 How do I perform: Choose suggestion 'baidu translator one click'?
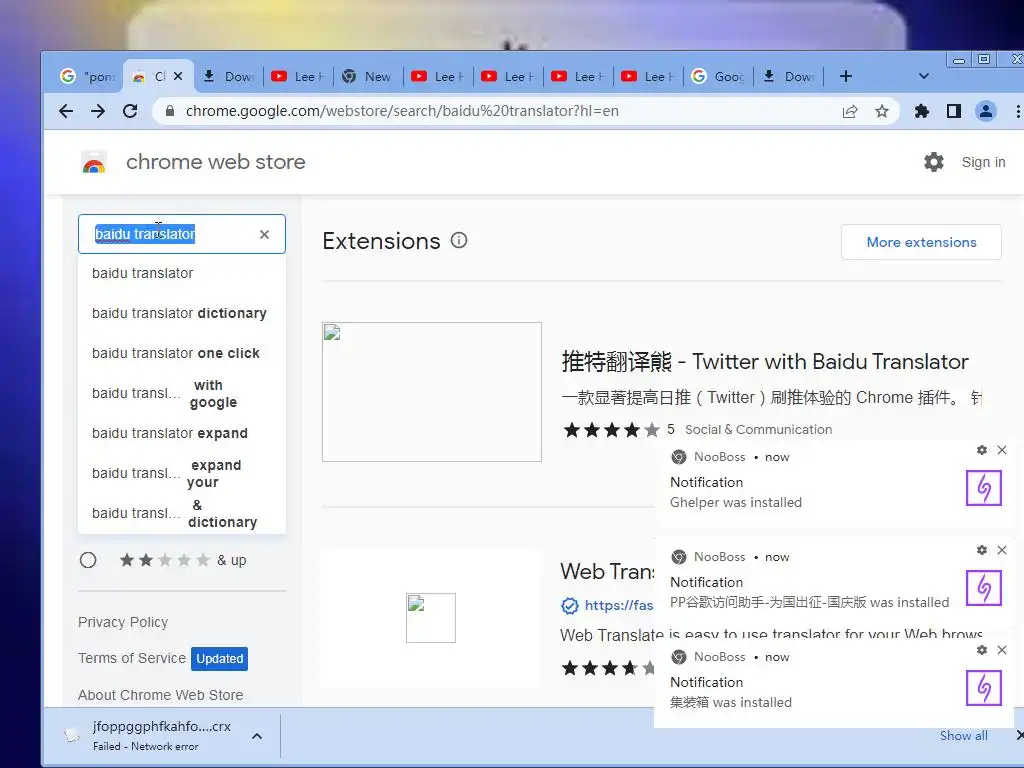[x=182, y=353]
